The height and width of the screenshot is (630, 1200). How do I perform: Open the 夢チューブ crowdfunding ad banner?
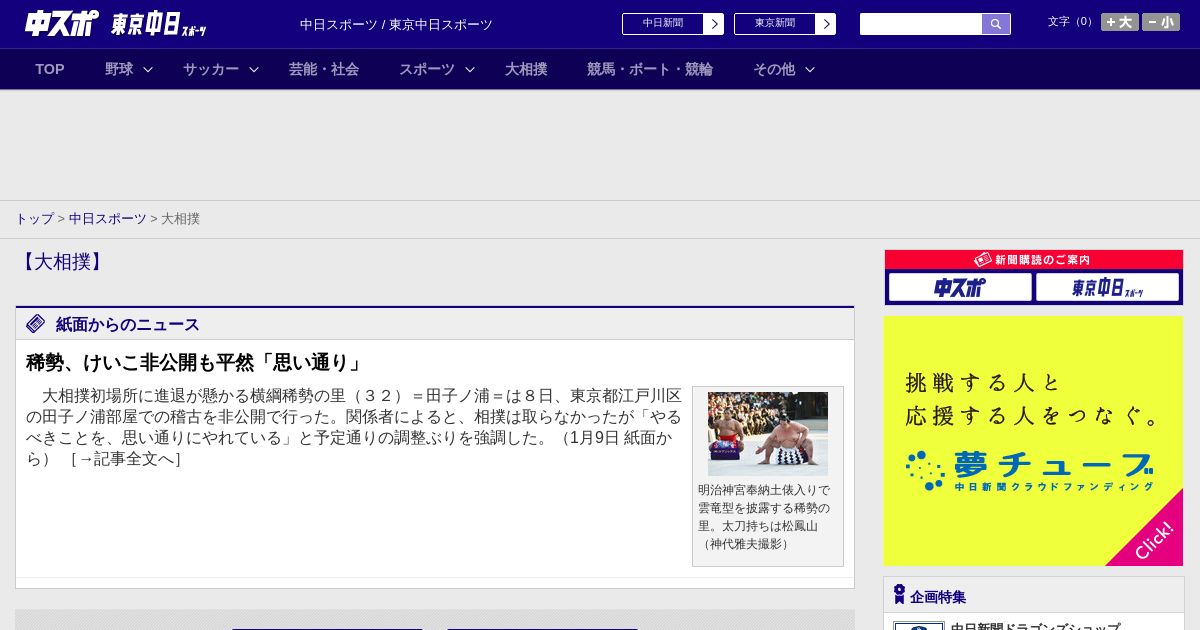pyautogui.click(x=1033, y=441)
